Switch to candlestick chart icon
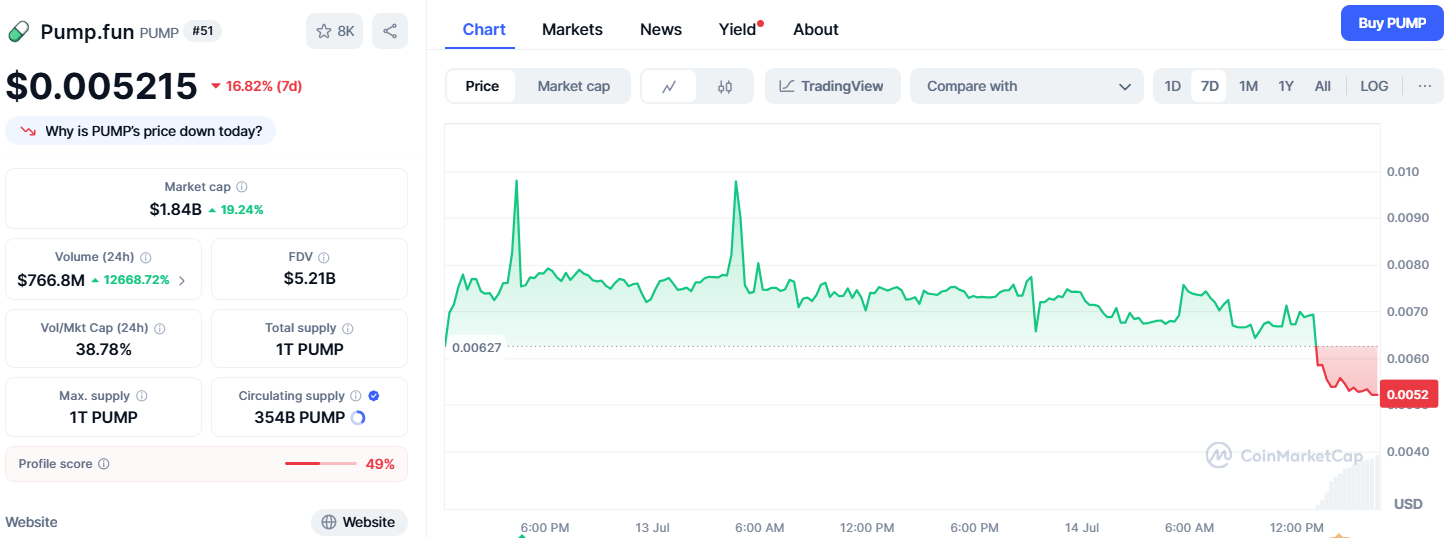This screenshot has width=1446, height=538. 725,86
